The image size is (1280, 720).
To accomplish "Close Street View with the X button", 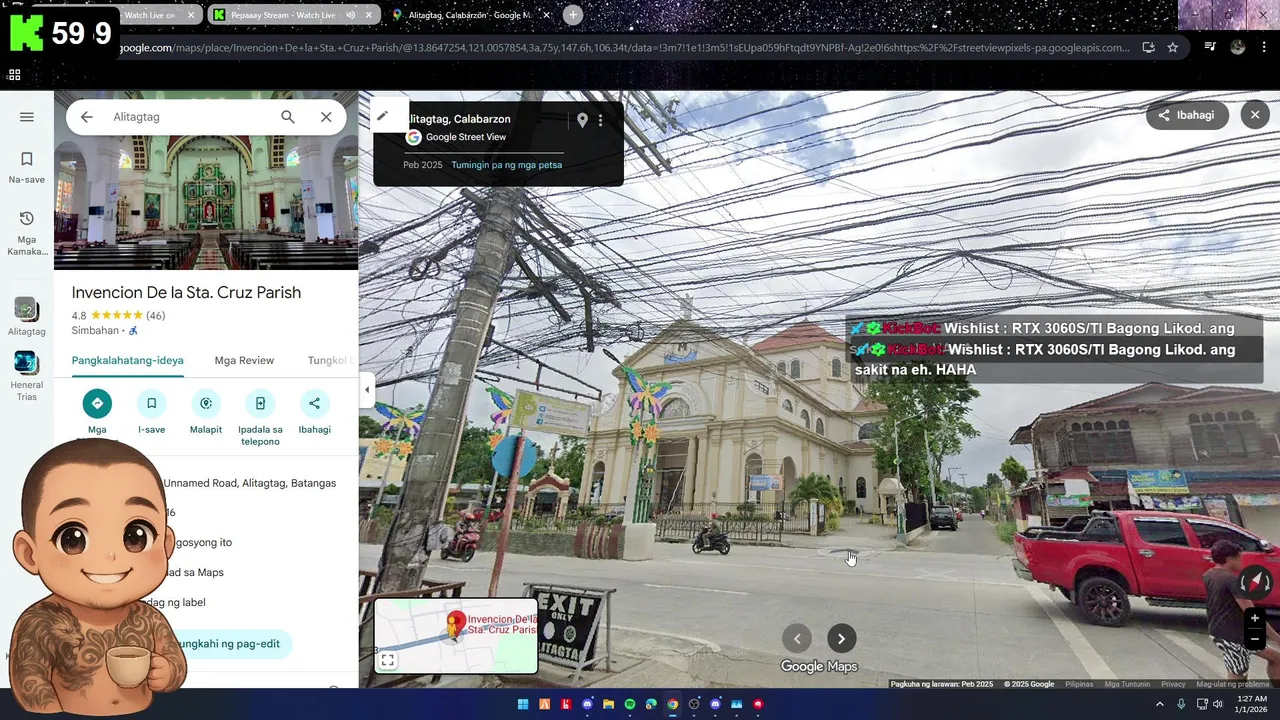I will pyautogui.click(x=1255, y=115).
